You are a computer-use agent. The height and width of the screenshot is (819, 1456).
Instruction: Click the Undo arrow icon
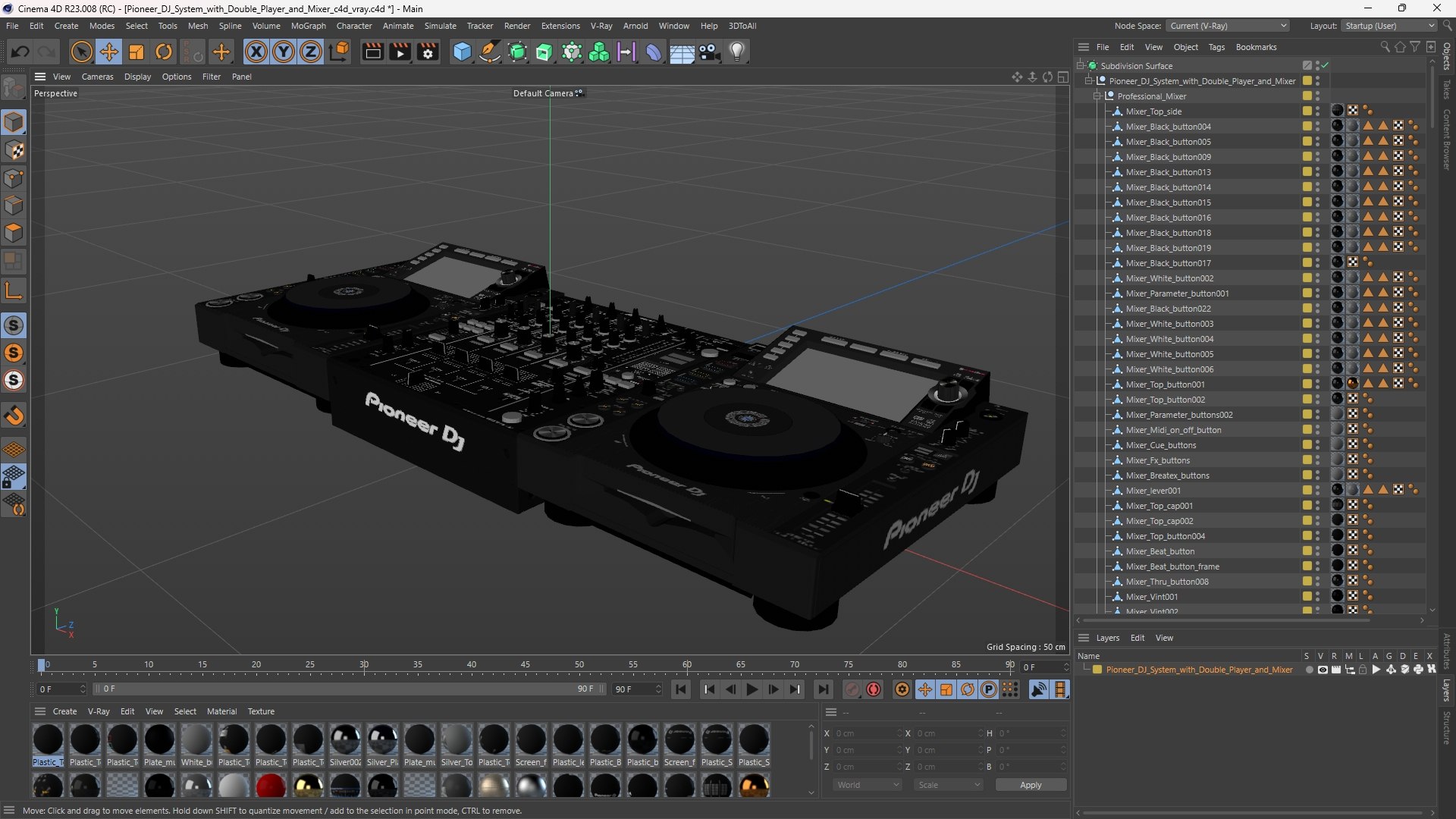20,52
